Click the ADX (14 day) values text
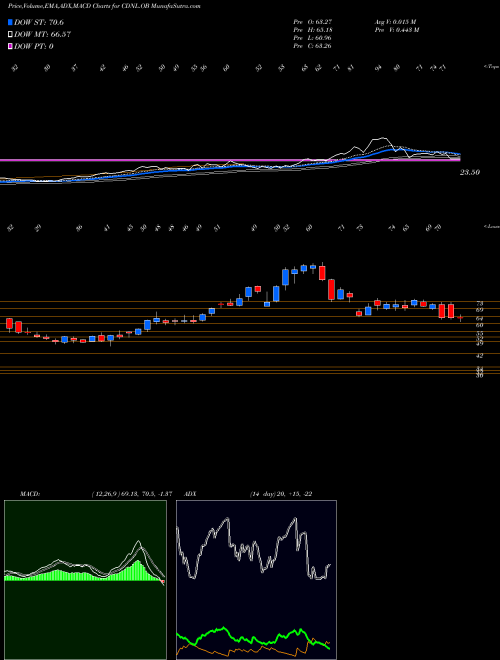Viewport: 500px width, 660px height. 280,494
